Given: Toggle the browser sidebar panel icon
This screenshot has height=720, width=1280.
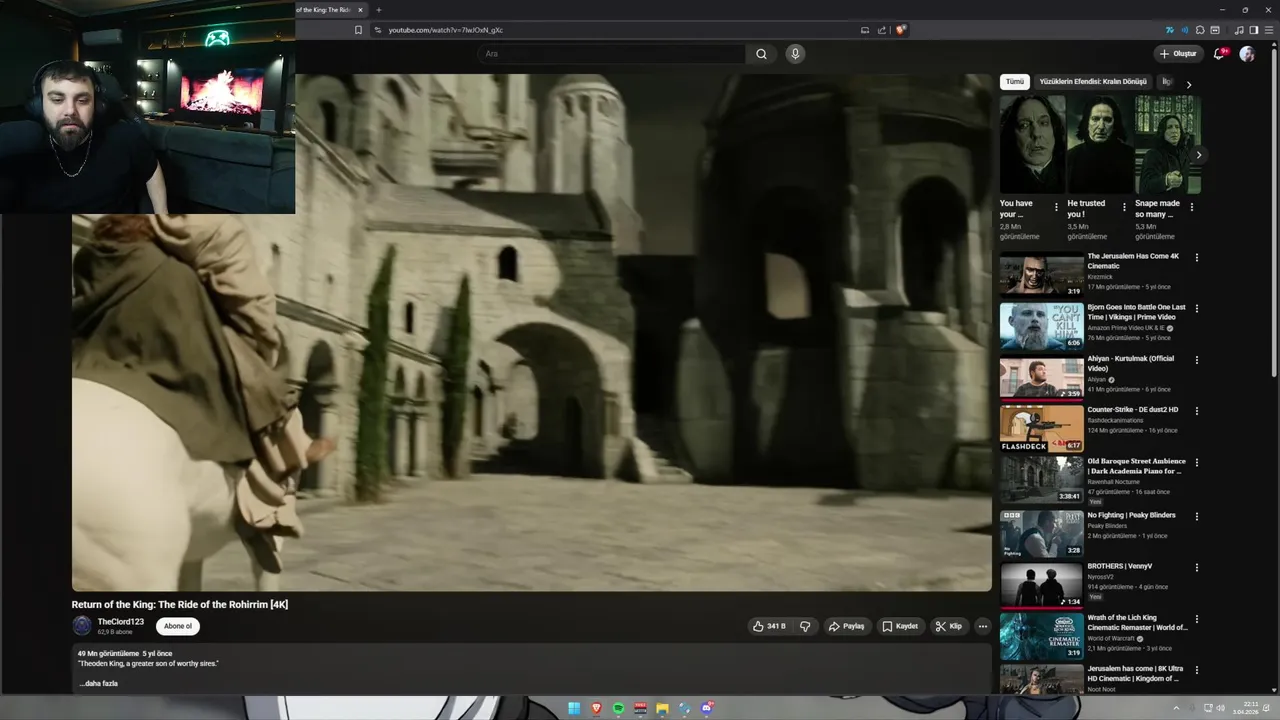Looking at the screenshot, I should click(x=1254, y=30).
